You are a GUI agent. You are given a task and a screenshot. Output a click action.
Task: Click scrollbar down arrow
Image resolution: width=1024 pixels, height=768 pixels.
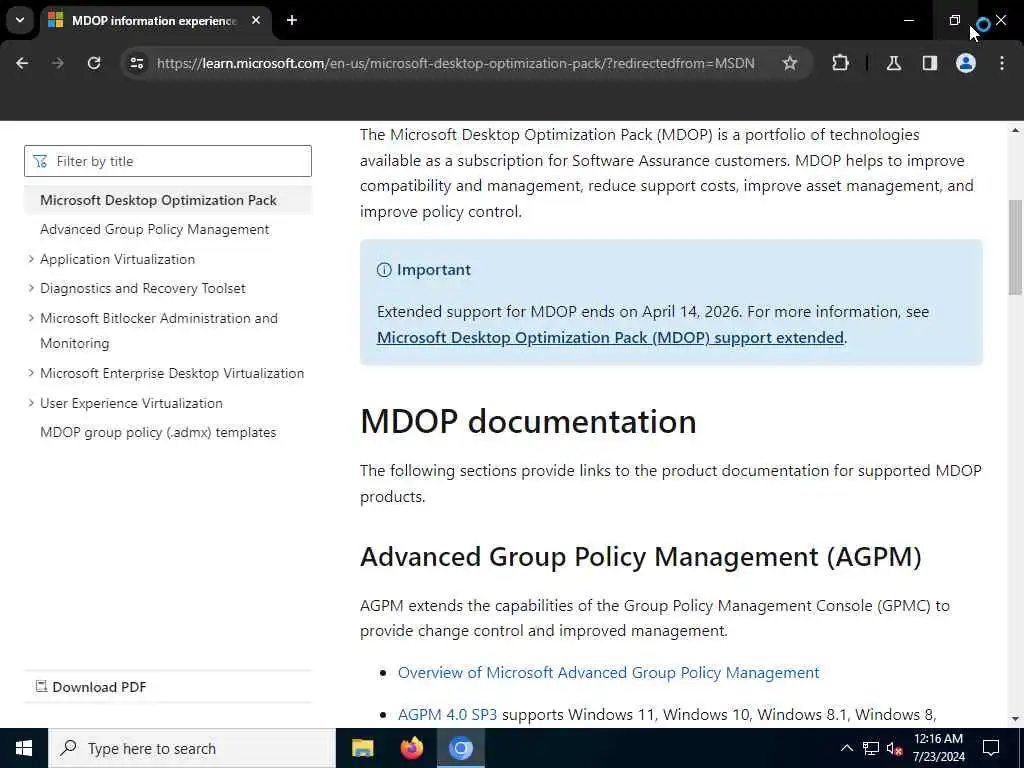coord(1015,719)
